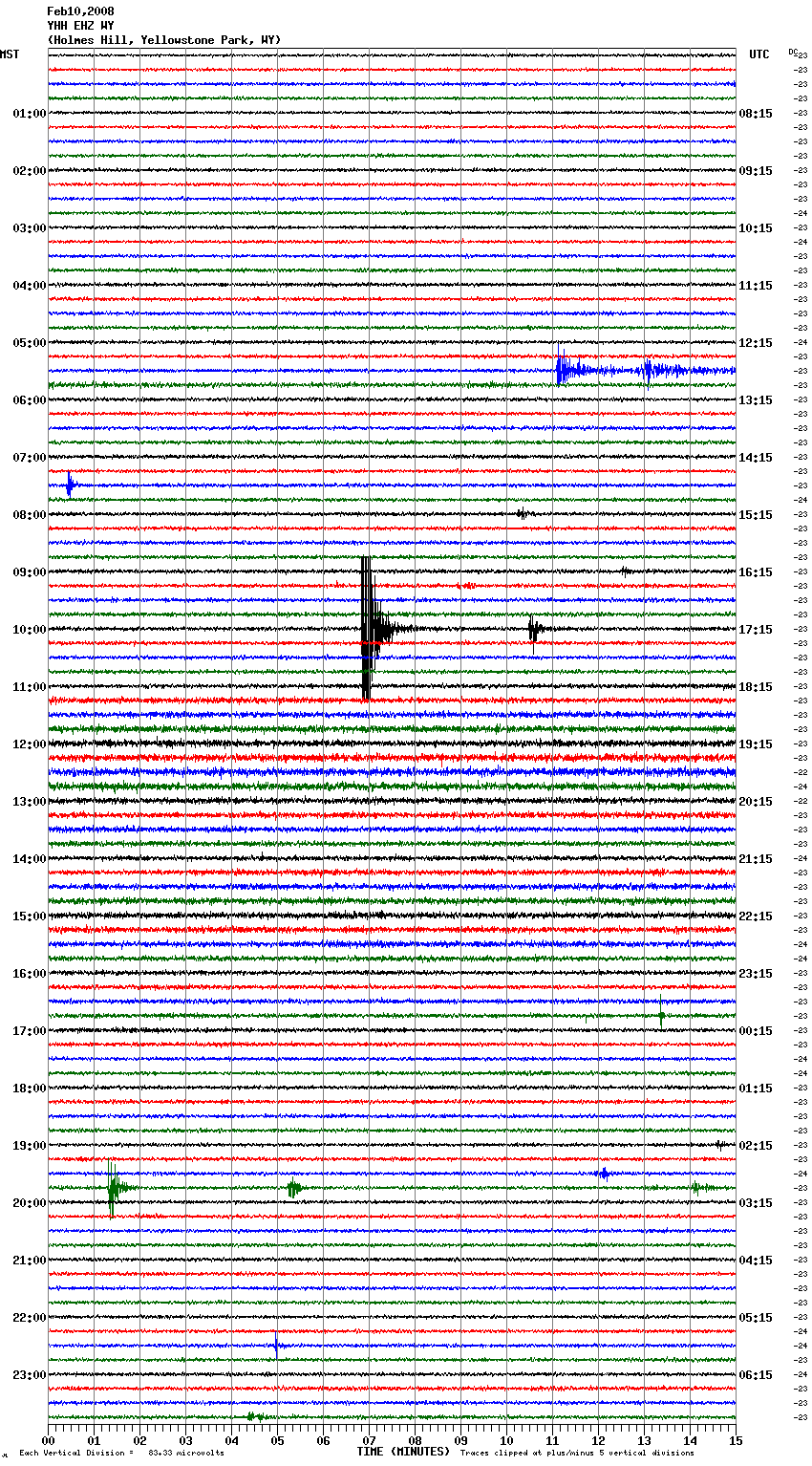
Task: Click the '08:15' UTC time label
Action: click(x=756, y=114)
